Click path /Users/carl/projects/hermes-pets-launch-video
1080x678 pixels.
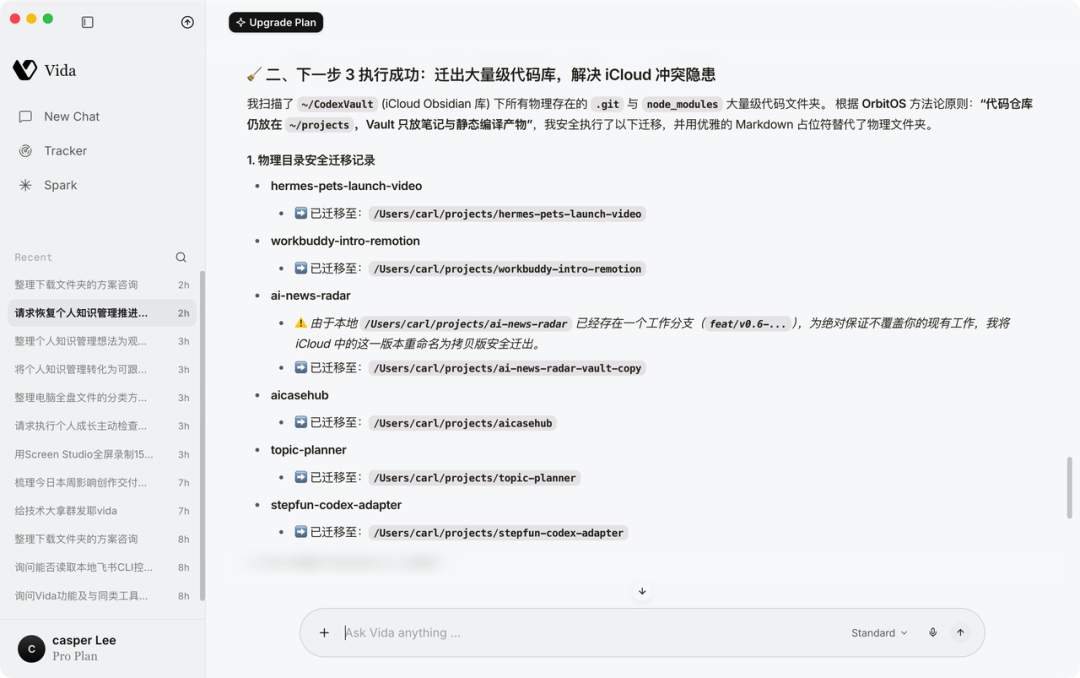point(508,214)
